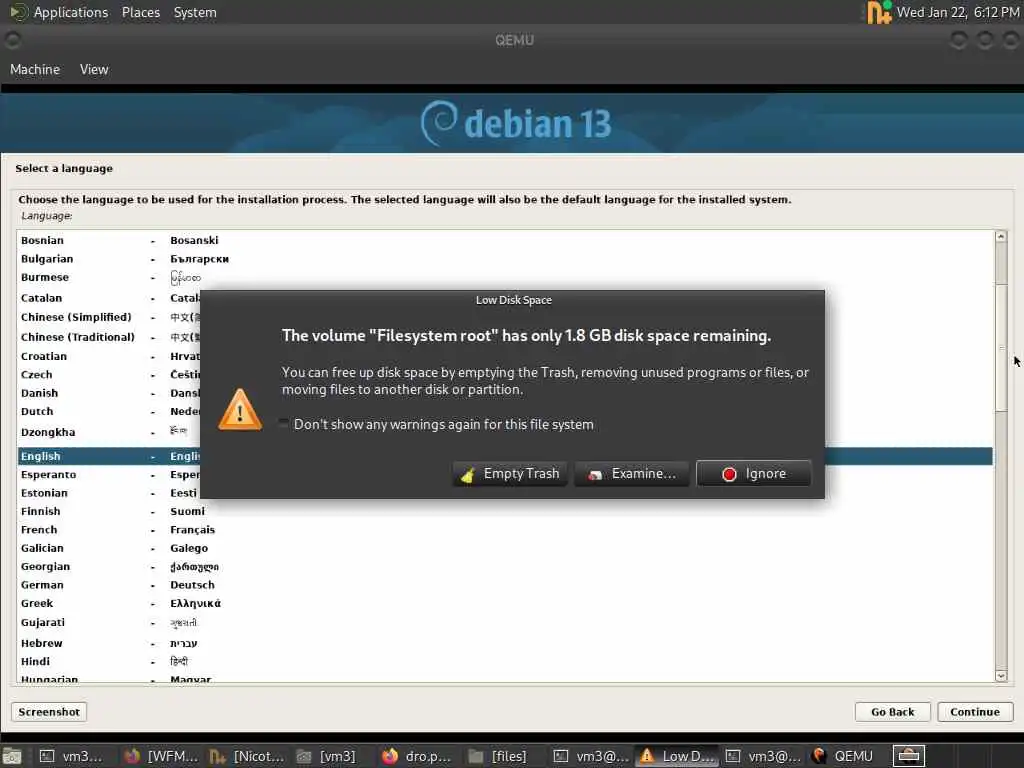Select Bulgarian in the language list

click(x=505, y=259)
